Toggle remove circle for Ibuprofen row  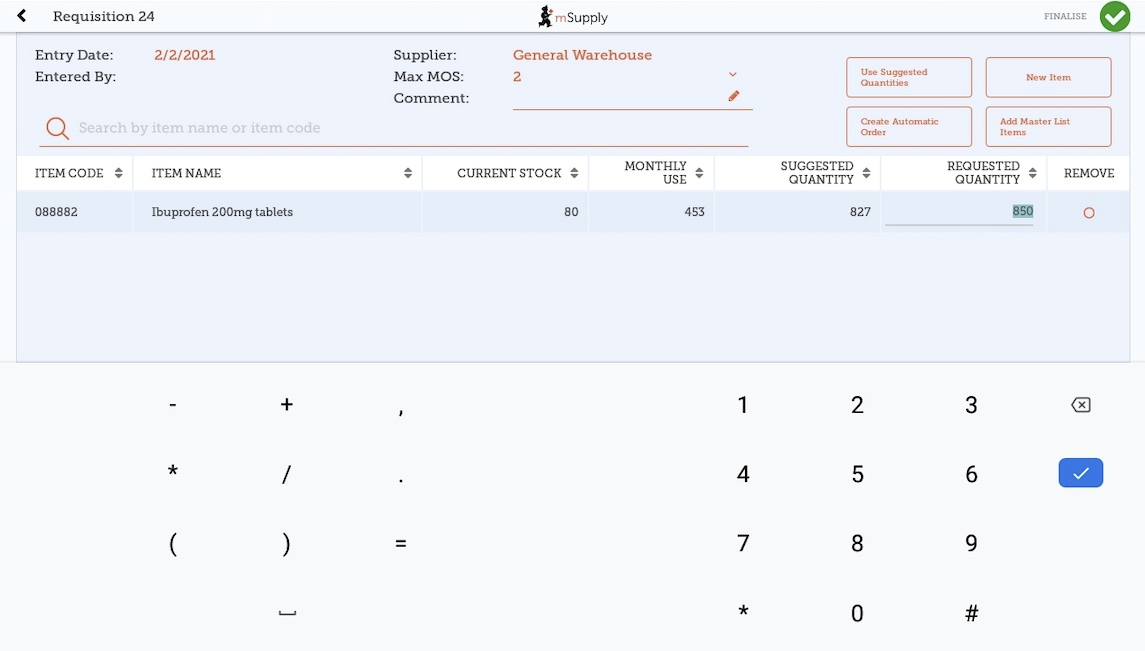pos(1088,213)
